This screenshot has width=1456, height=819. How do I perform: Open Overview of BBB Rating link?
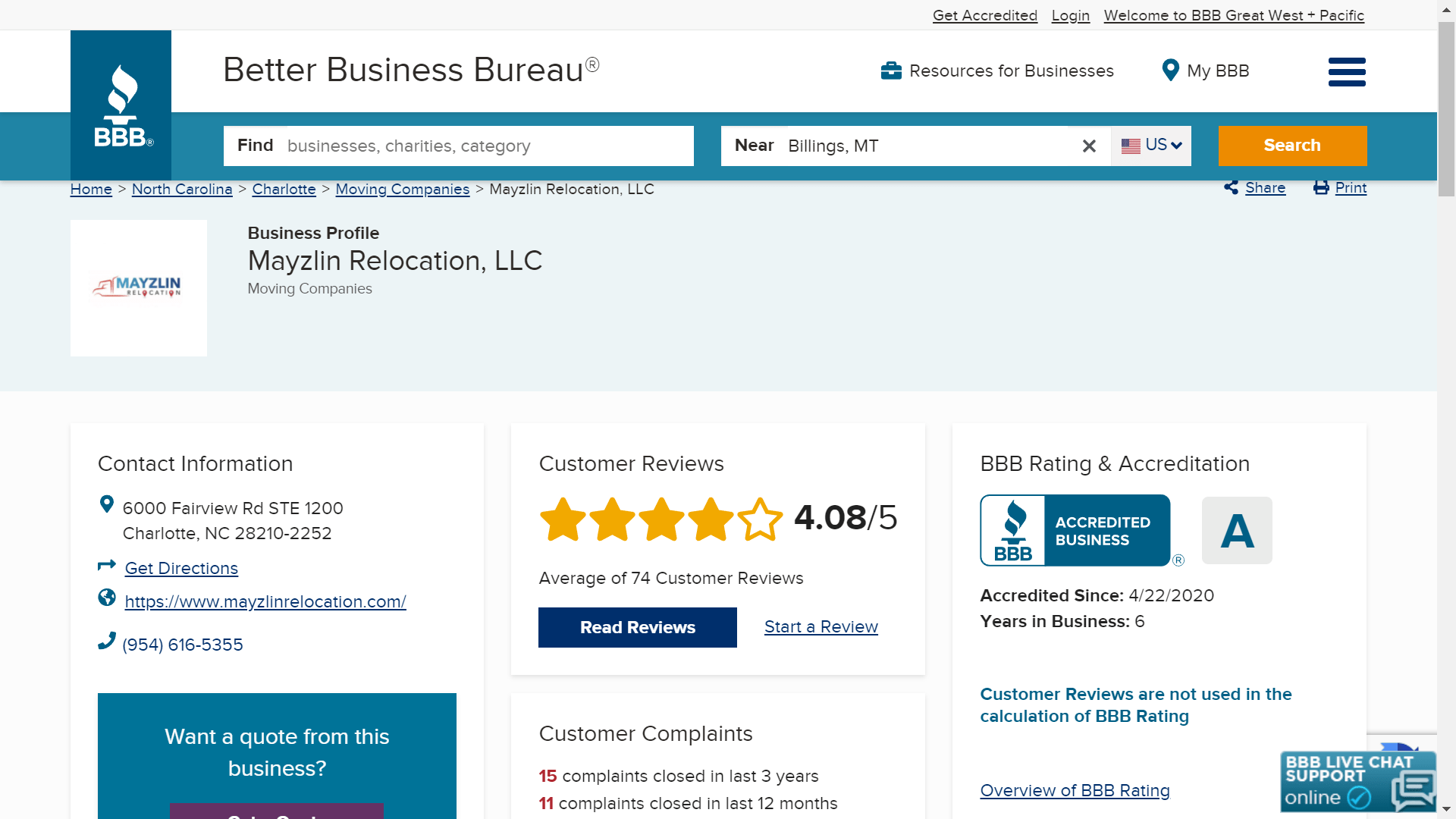tap(1075, 790)
